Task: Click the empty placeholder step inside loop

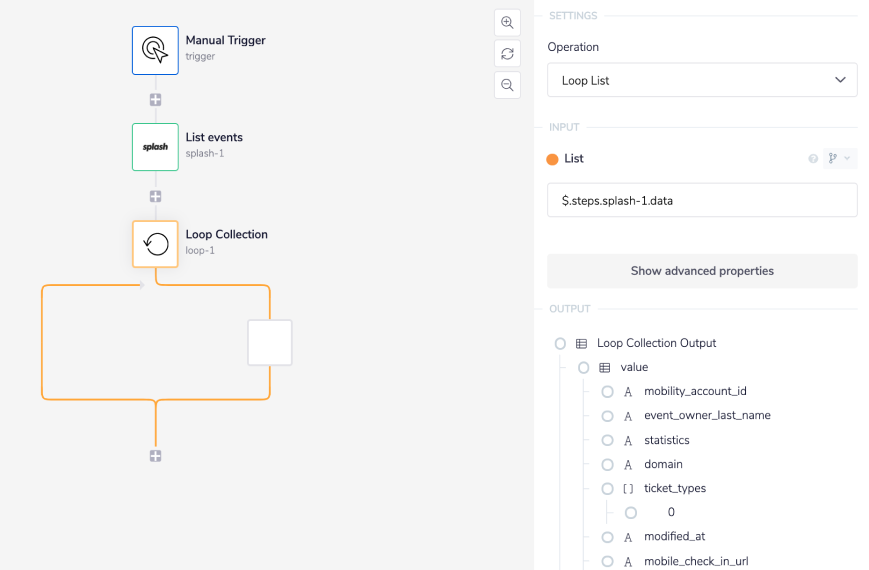Action: [x=270, y=343]
